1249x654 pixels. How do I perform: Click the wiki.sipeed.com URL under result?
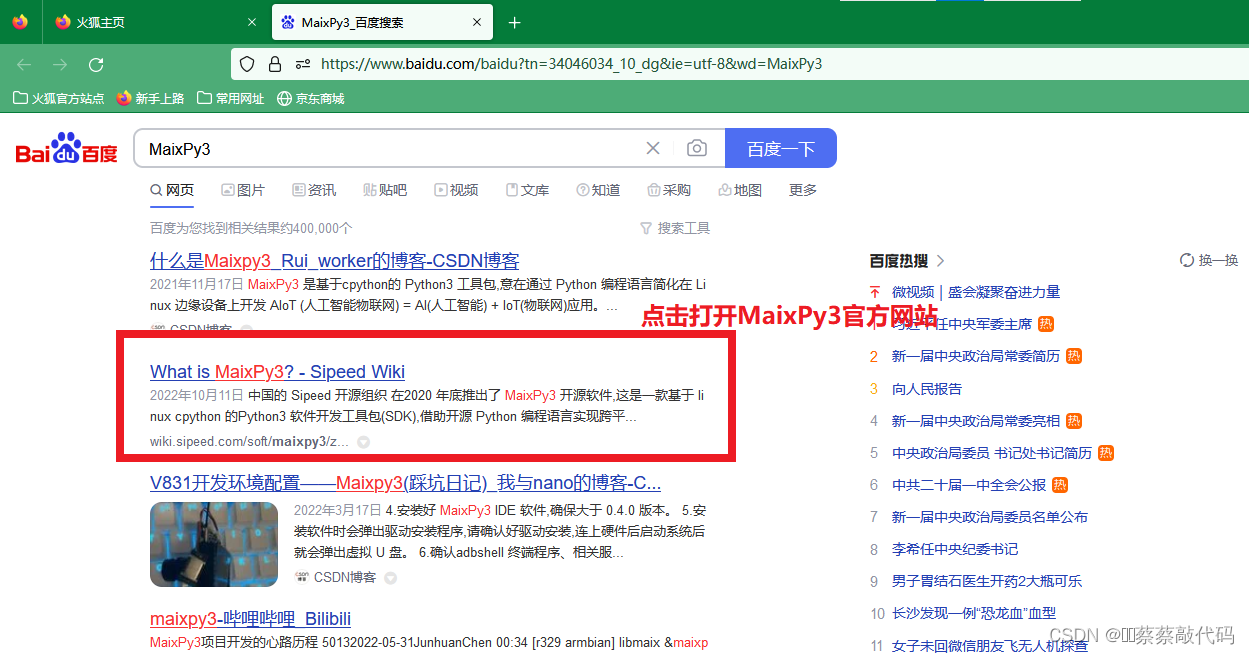[250, 441]
